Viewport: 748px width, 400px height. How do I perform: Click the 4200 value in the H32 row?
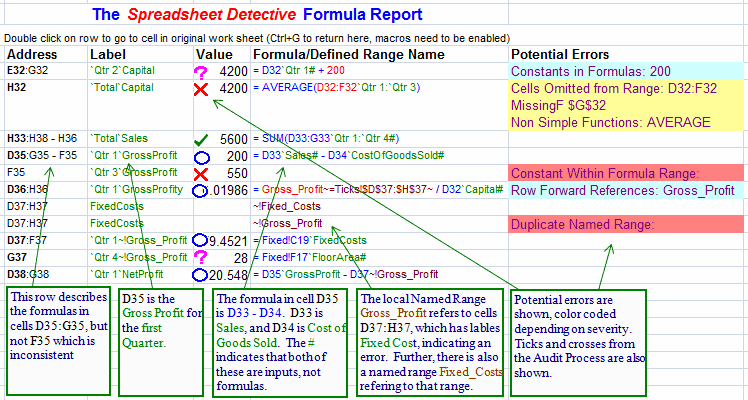(234, 89)
